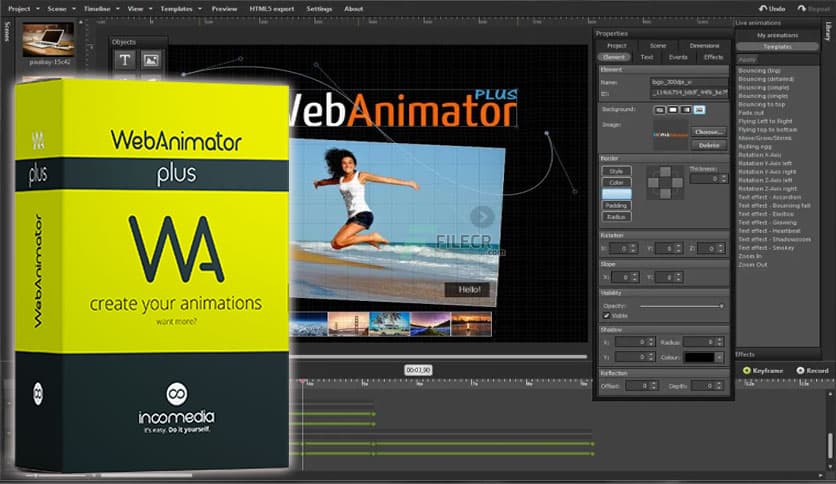Open HTML5 export menu item

click(x=271, y=9)
